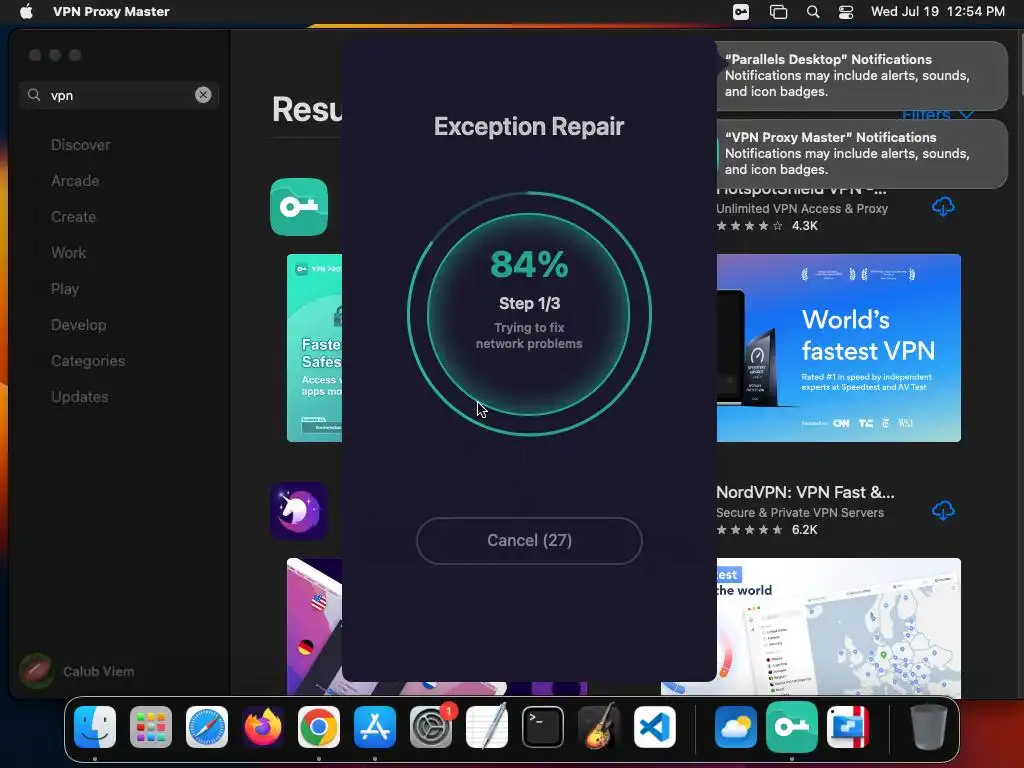1024x768 pixels.
Task: Open Categories in App Store sidebar
Action: [88, 360]
